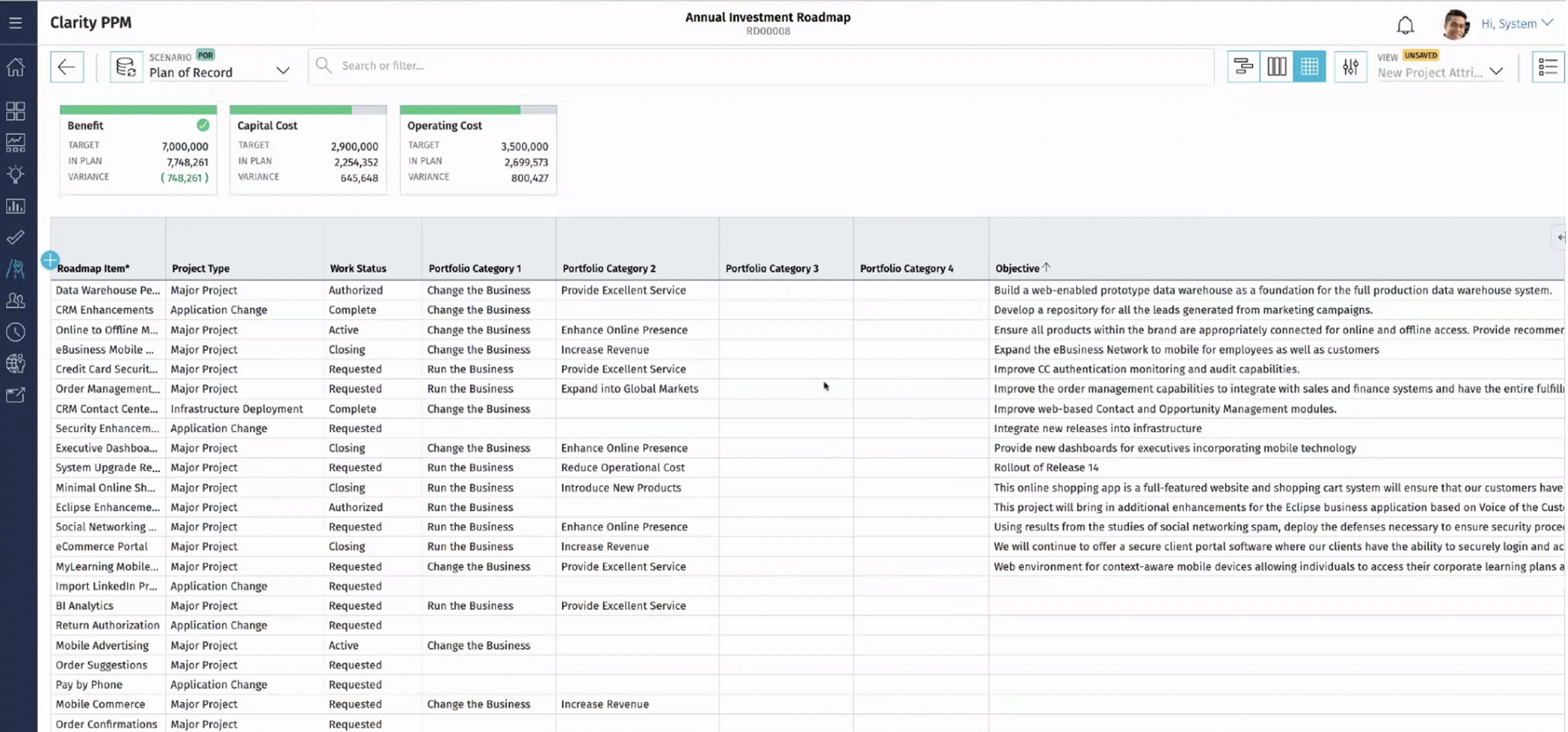Open the Timesheets clock sidebar icon

pos(16,333)
